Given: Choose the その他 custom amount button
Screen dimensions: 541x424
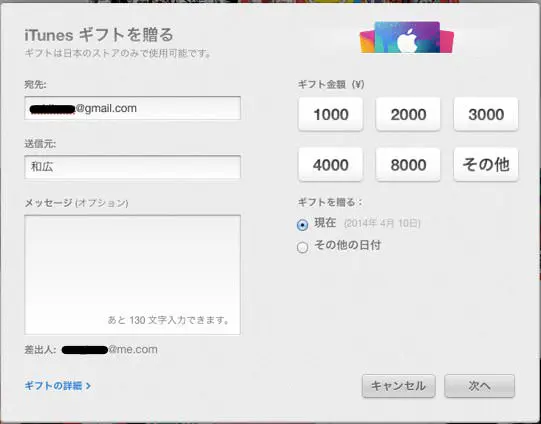Looking at the screenshot, I should click(x=486, y=165).
